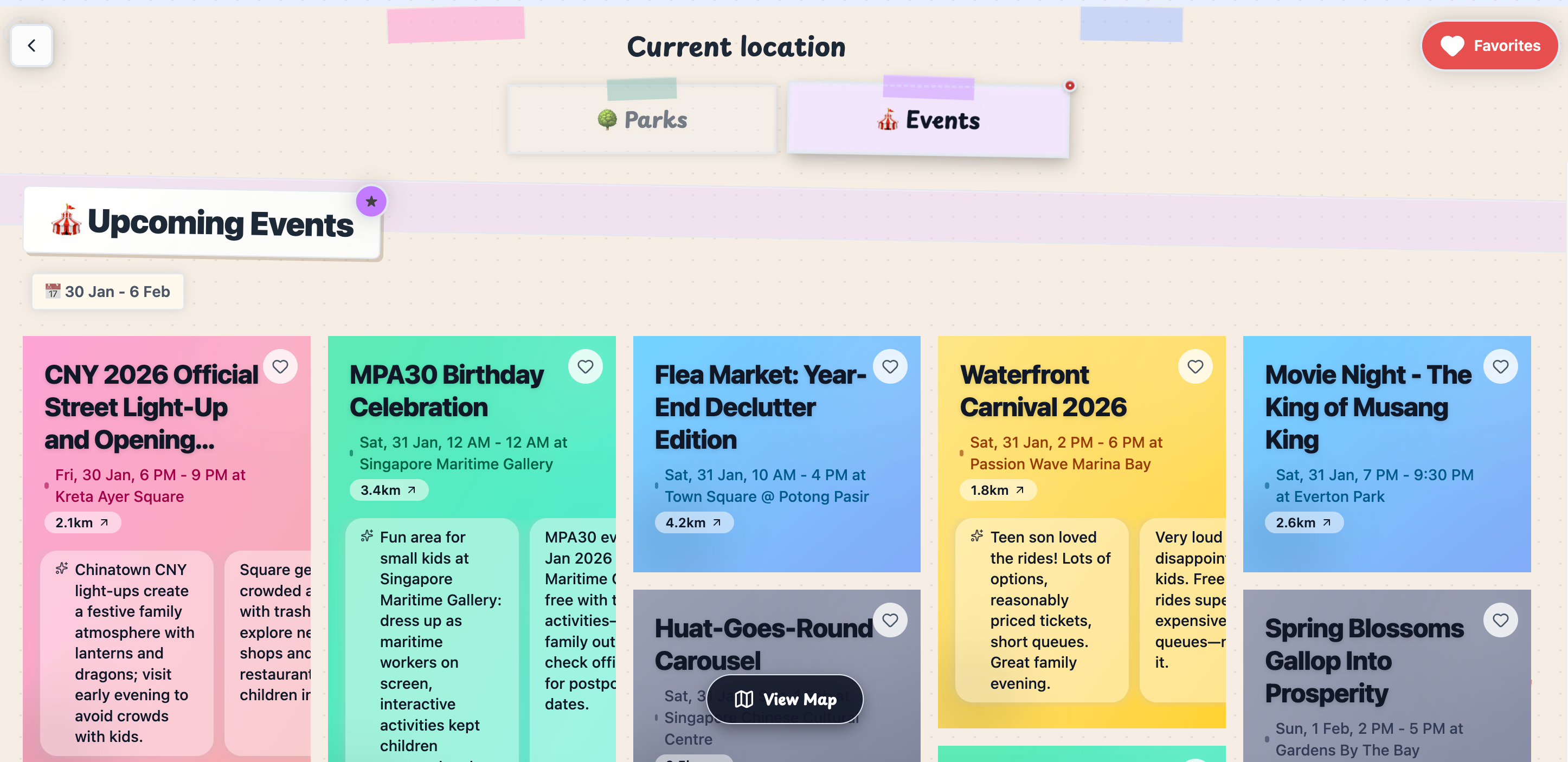
Task: Click the purple star badge
Action: (x=371, y=202)
